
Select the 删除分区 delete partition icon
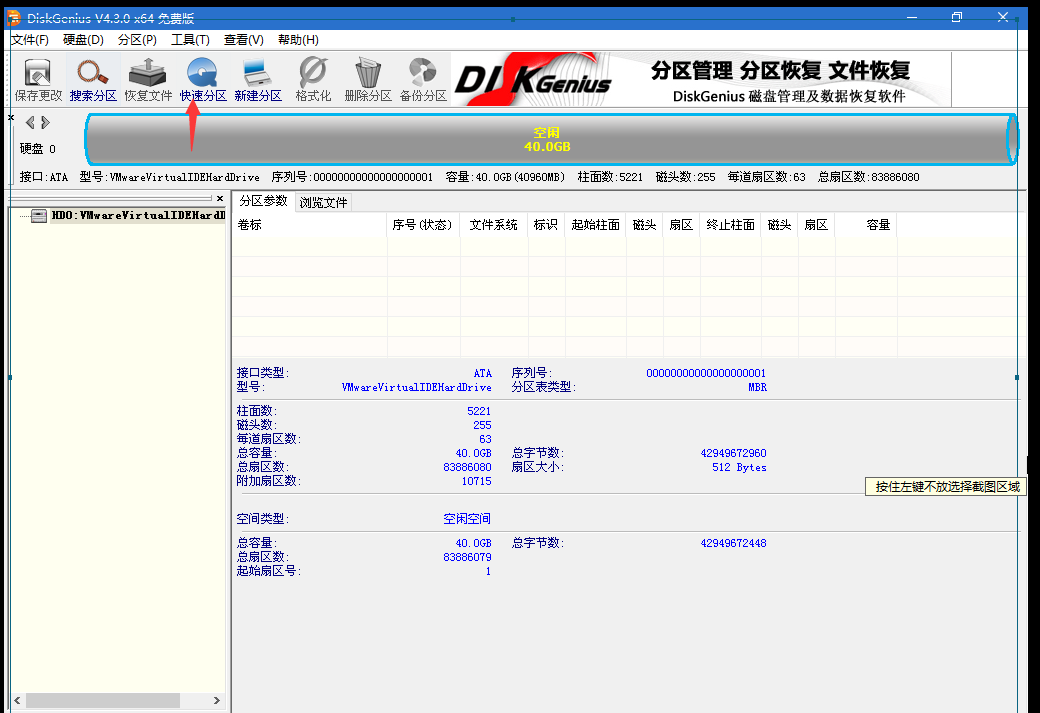(368, 80)
